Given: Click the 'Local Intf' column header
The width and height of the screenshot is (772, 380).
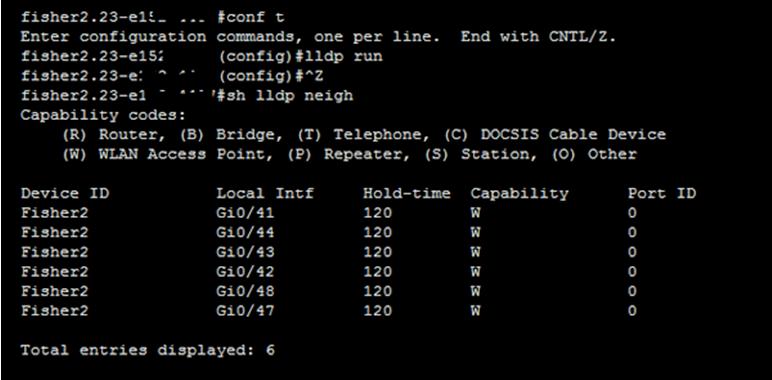Looking at the screenshot, I should (x=265, y=193).
